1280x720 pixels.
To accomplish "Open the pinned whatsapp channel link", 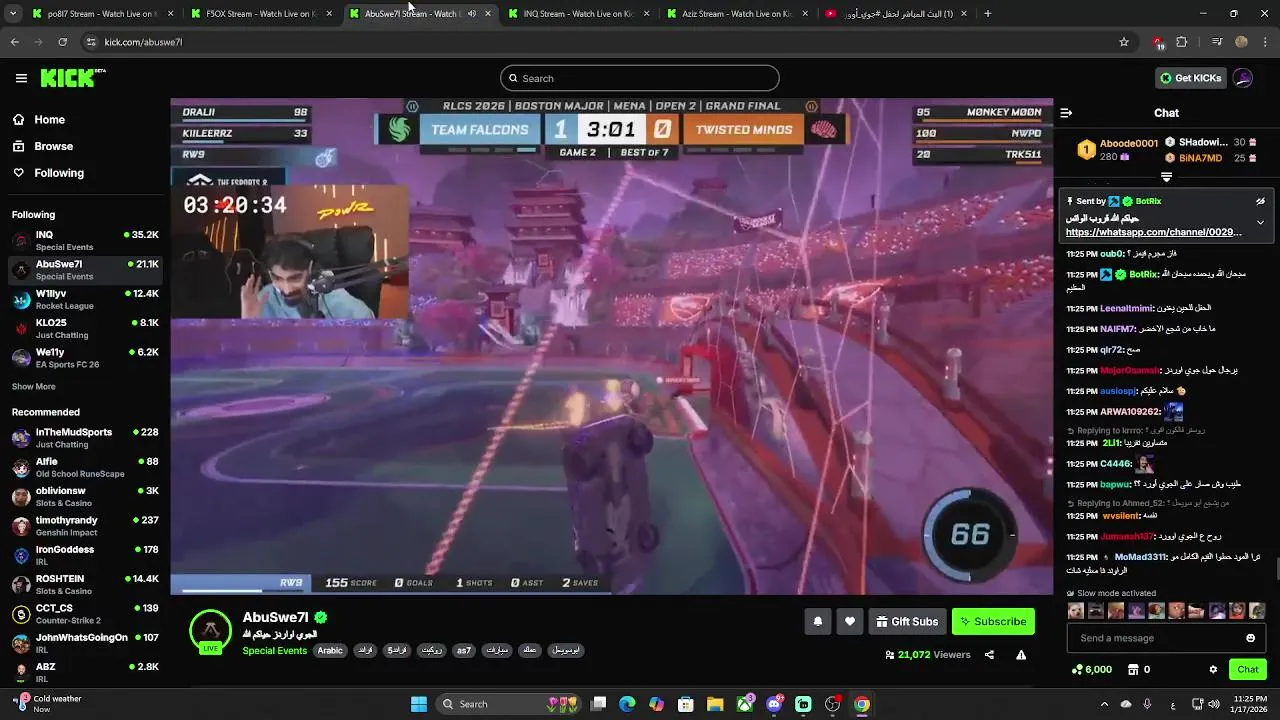I will click(x=1154, y=232).
